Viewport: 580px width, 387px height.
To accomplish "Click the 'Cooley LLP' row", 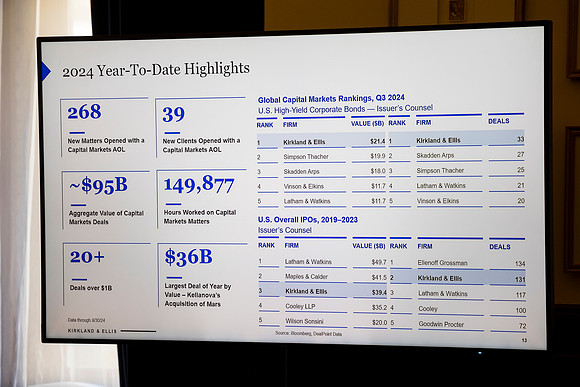I will [x=300, y=306].
